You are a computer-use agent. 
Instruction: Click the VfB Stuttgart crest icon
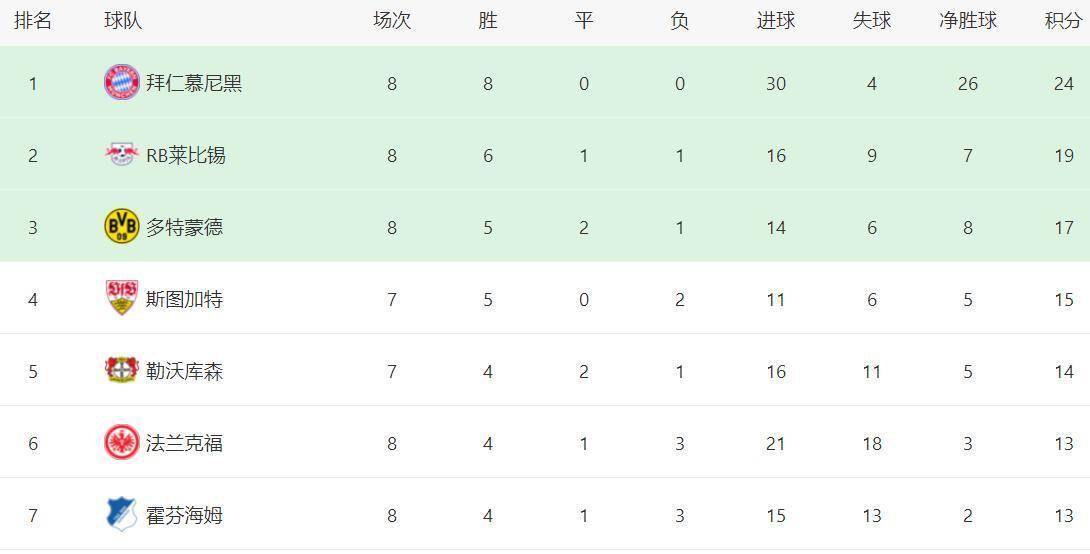[x=122, y=299]
